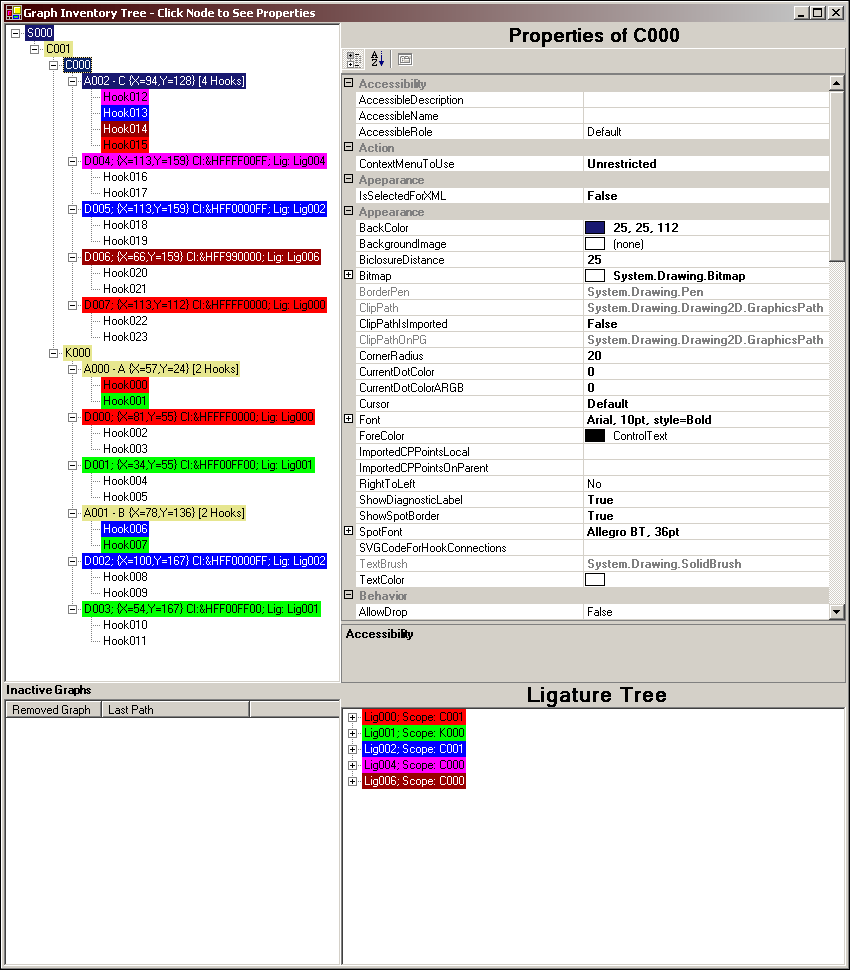Click the BackColor dark blue swatch
This screenshot has height=970, width=850.
[595, 228]
